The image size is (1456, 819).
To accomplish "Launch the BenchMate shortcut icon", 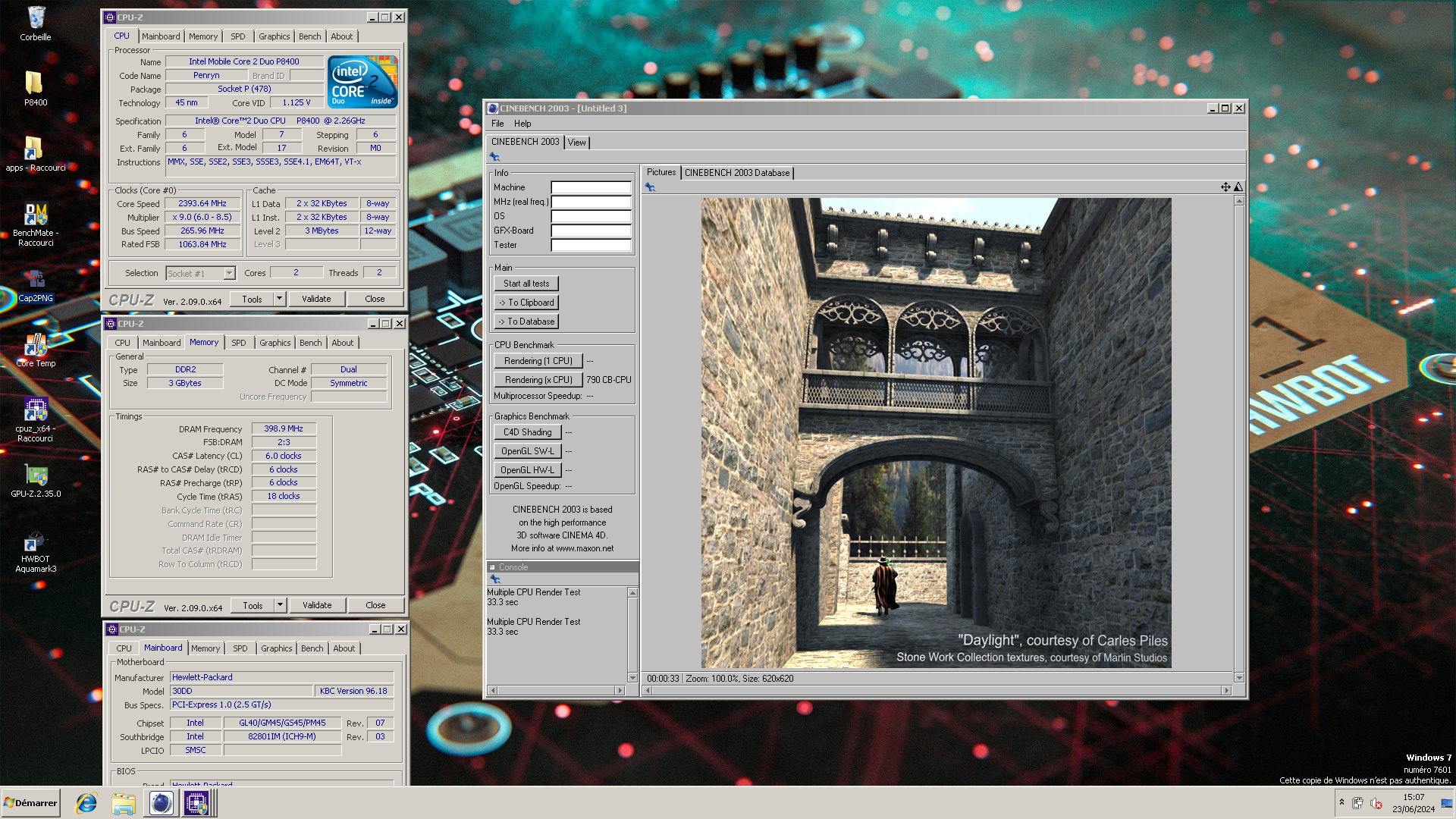I will 36,224.
